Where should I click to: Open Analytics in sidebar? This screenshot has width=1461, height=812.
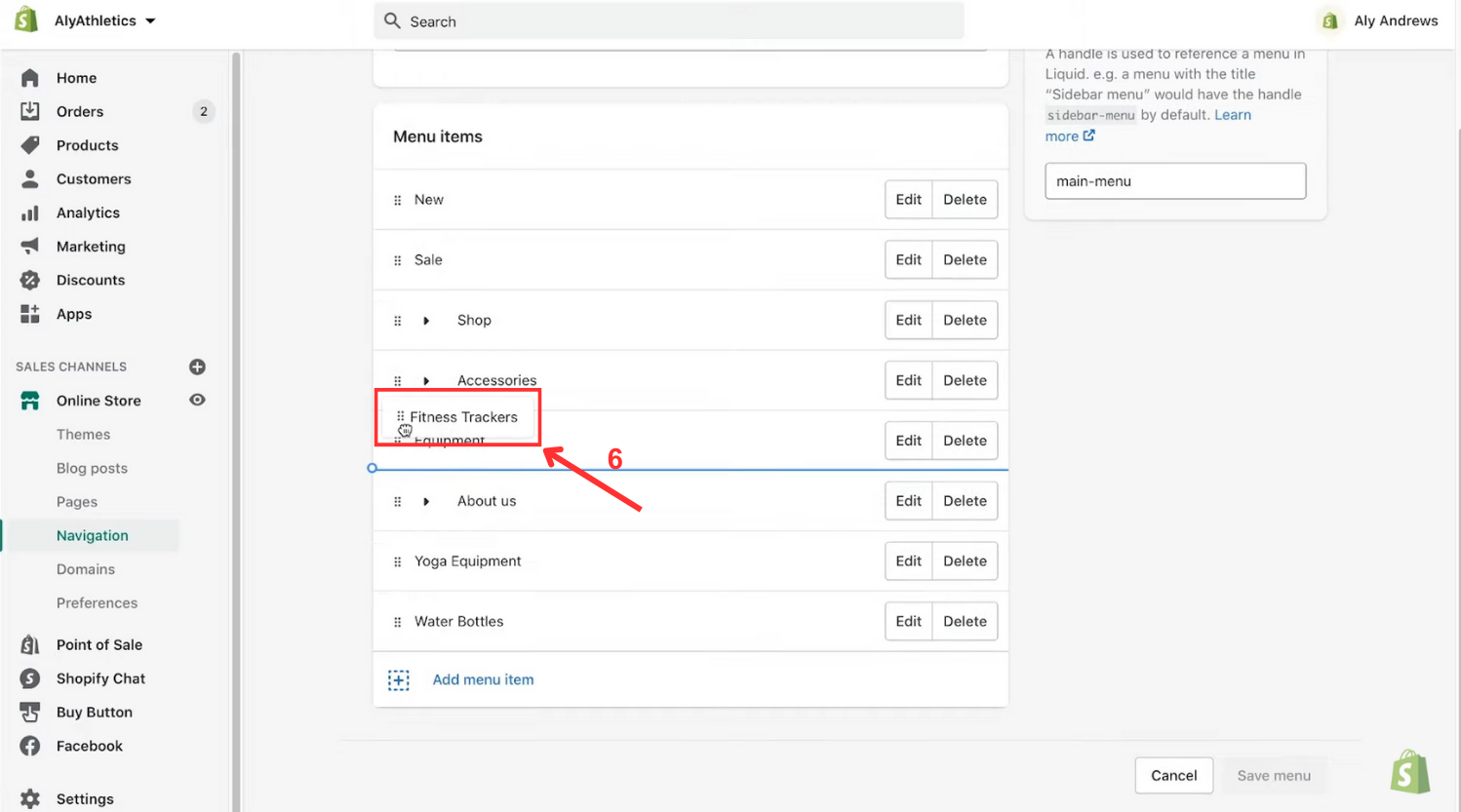point(88,213)
